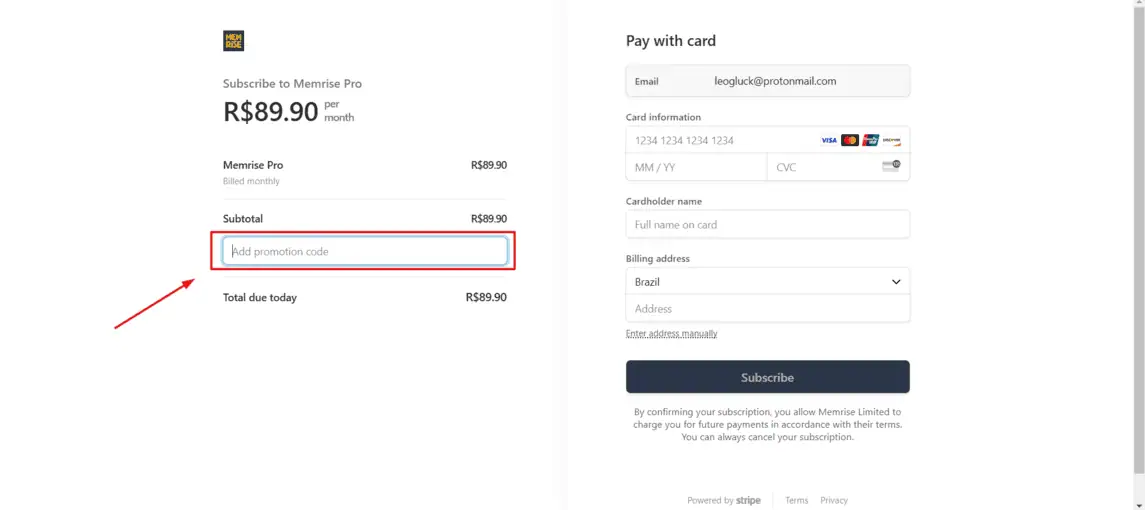The width and height of the screenshot is (1145, 510).
Task: Open the Privacy link
Action: pyautogui.click(x=834, y=501)
